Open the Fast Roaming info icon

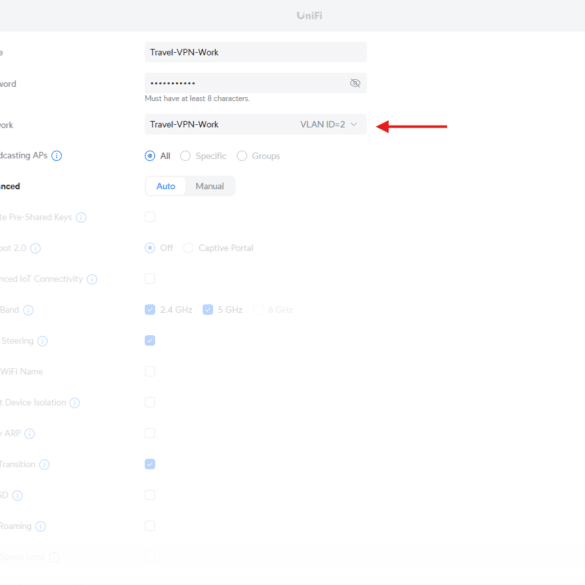coord(41,526)
